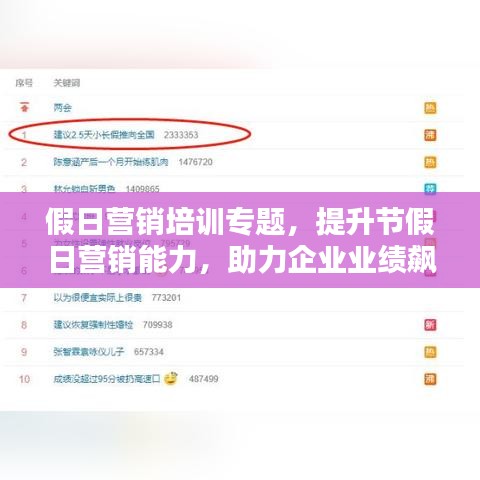This screenshot has width=480, height=480.
Task: Click the 序号 column header
Action: pyautogui.click(x=24, y=83)
